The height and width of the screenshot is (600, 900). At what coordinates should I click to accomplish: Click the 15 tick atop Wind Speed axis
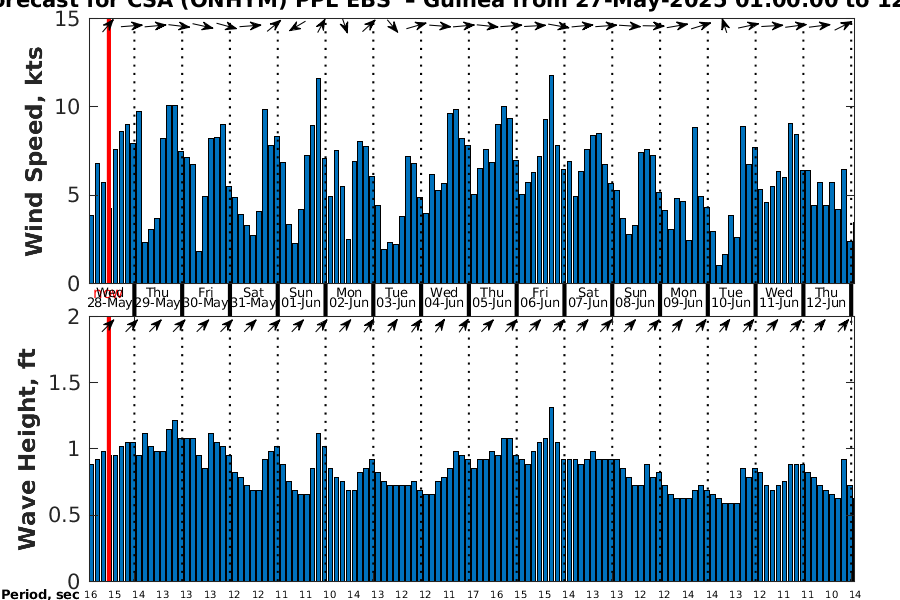[x=67, y=19]
